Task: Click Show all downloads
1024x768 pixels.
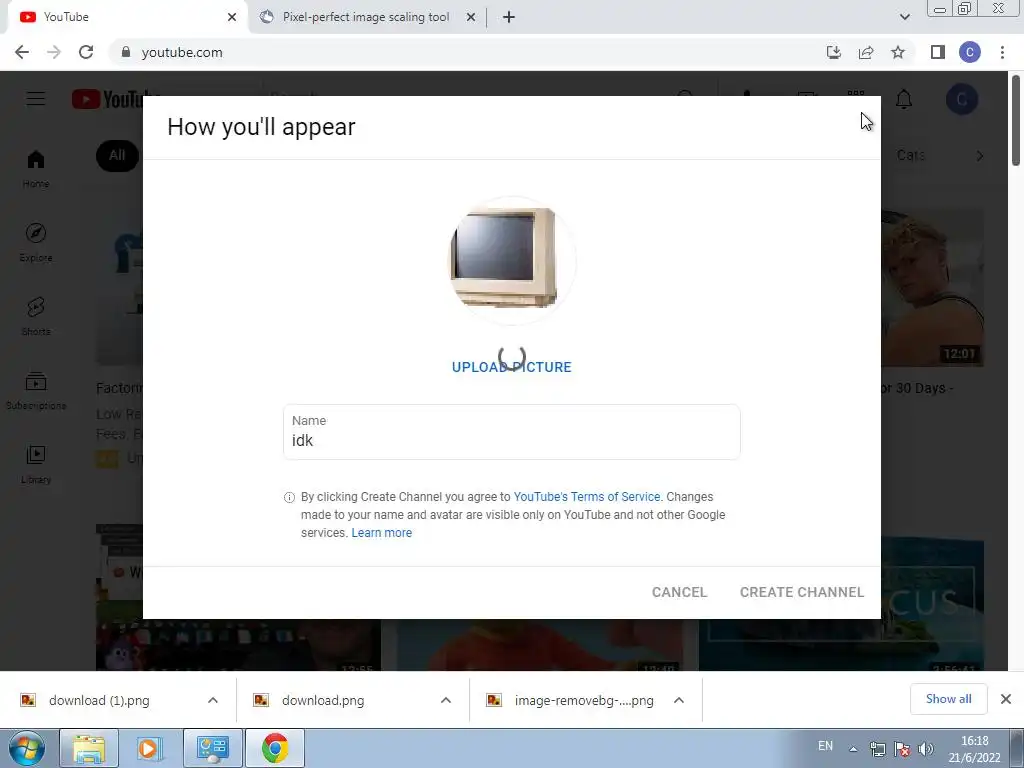Action: click(x=948, y=699)
